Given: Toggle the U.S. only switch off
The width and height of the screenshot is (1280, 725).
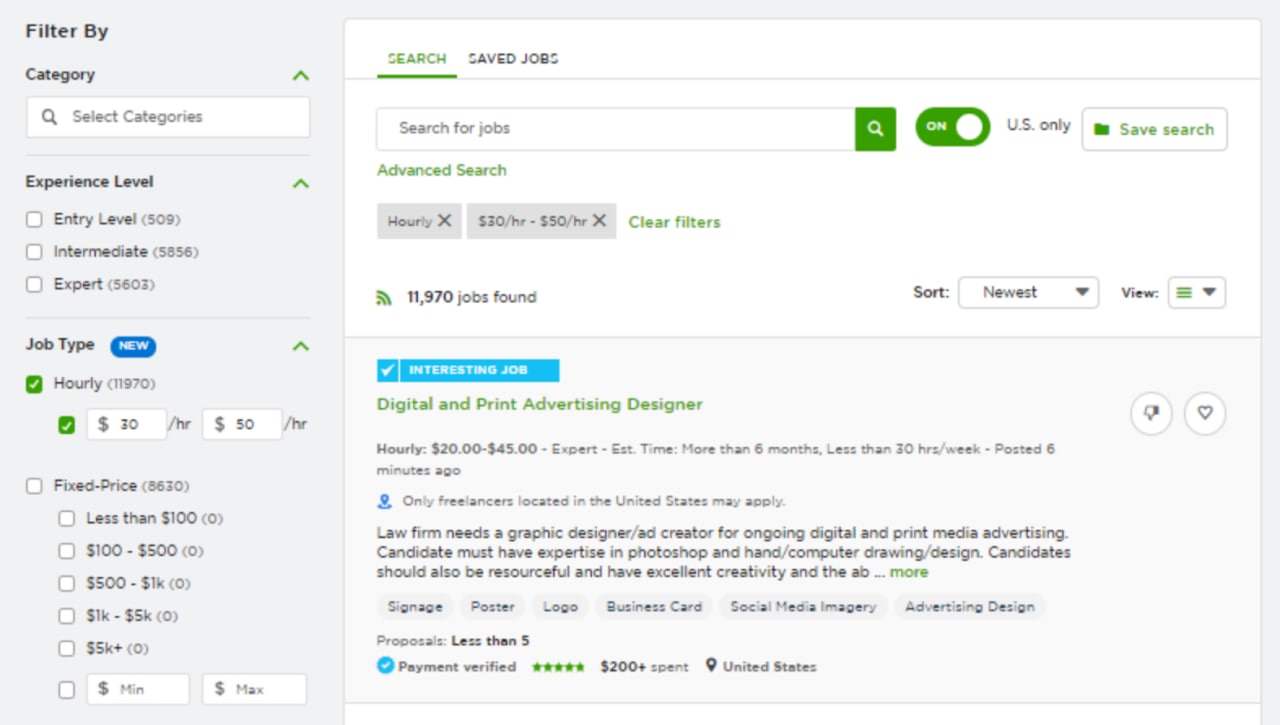Looking at the screenshot, I should 953,127.
